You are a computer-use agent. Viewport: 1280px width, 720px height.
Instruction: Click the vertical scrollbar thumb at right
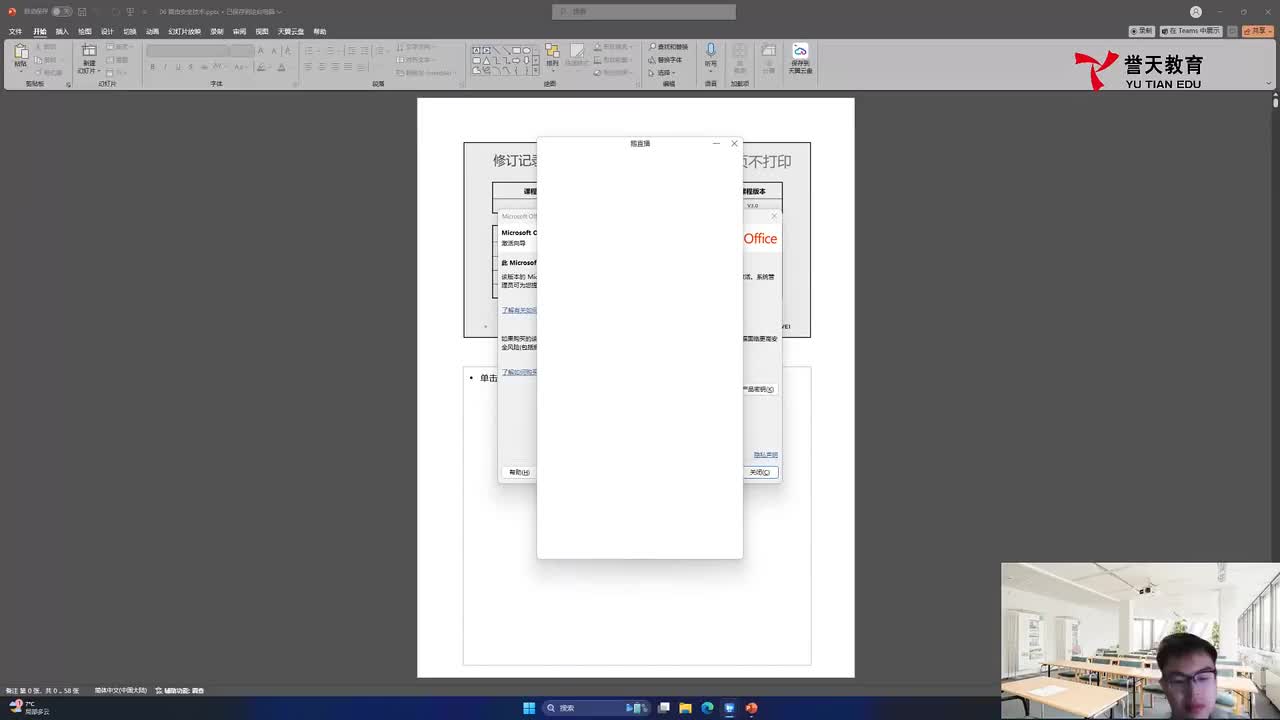[x=1276, y=101]
